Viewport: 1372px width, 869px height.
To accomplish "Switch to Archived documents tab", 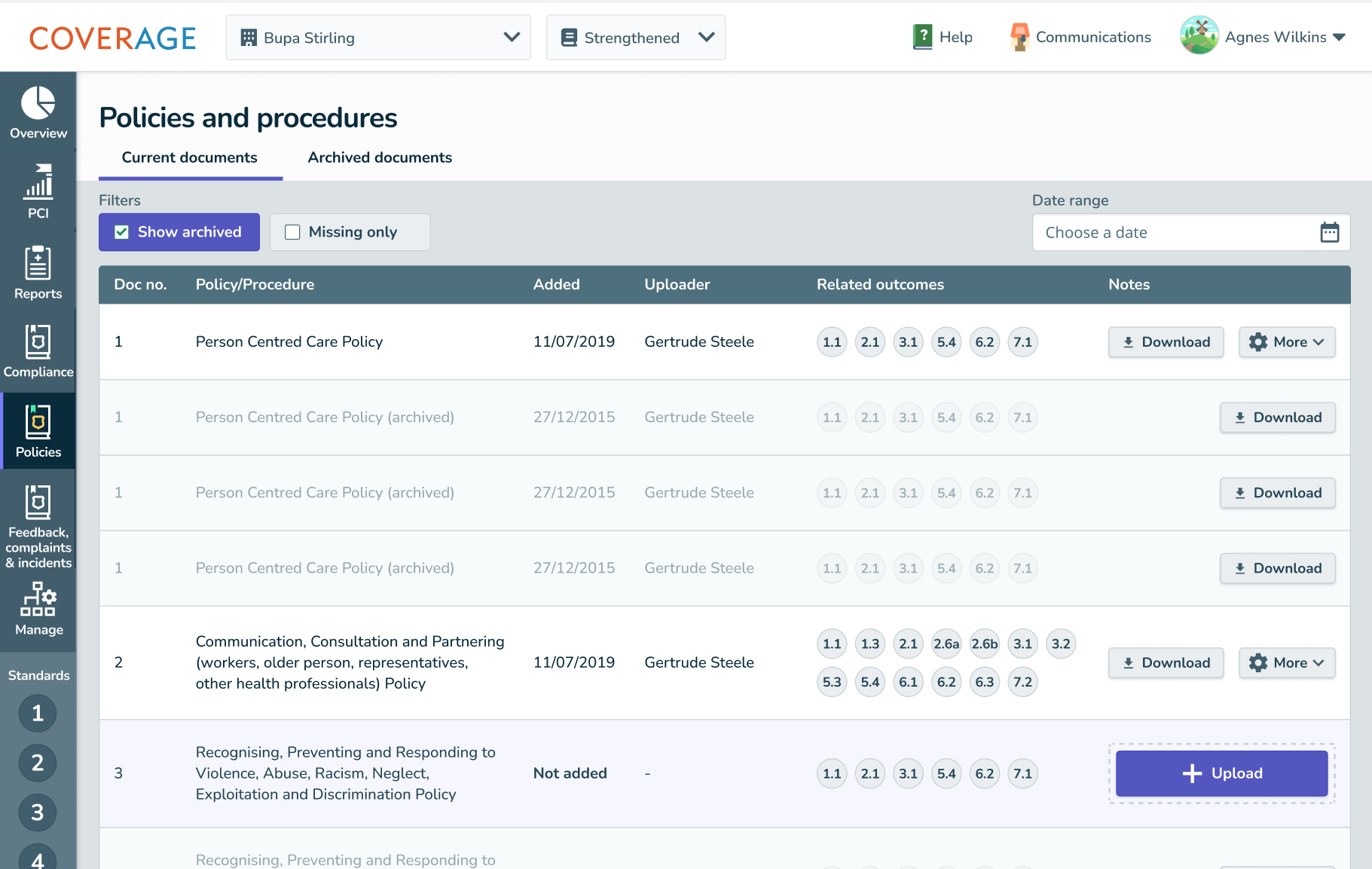I will point(380,158).
